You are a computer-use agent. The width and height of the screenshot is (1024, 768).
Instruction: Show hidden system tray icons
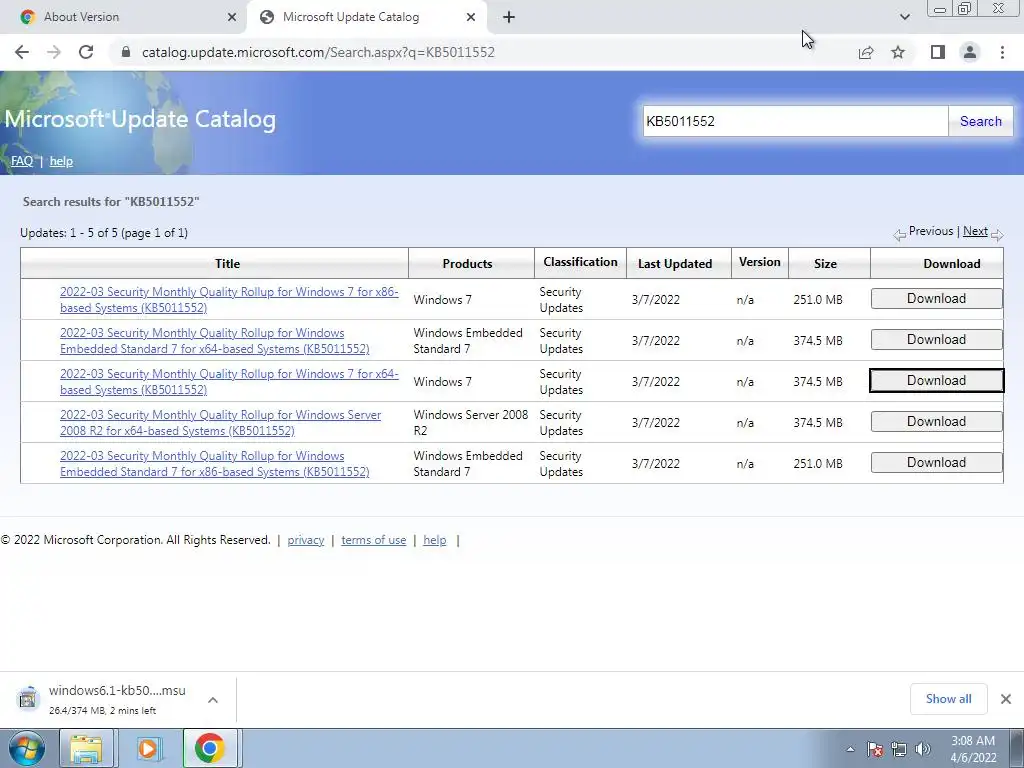pyautogui.click(x=850, y=749)
